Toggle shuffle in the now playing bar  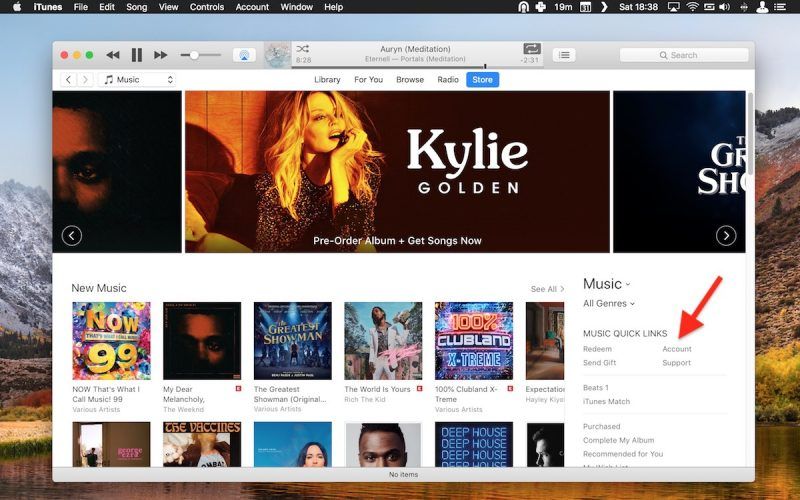303,48
